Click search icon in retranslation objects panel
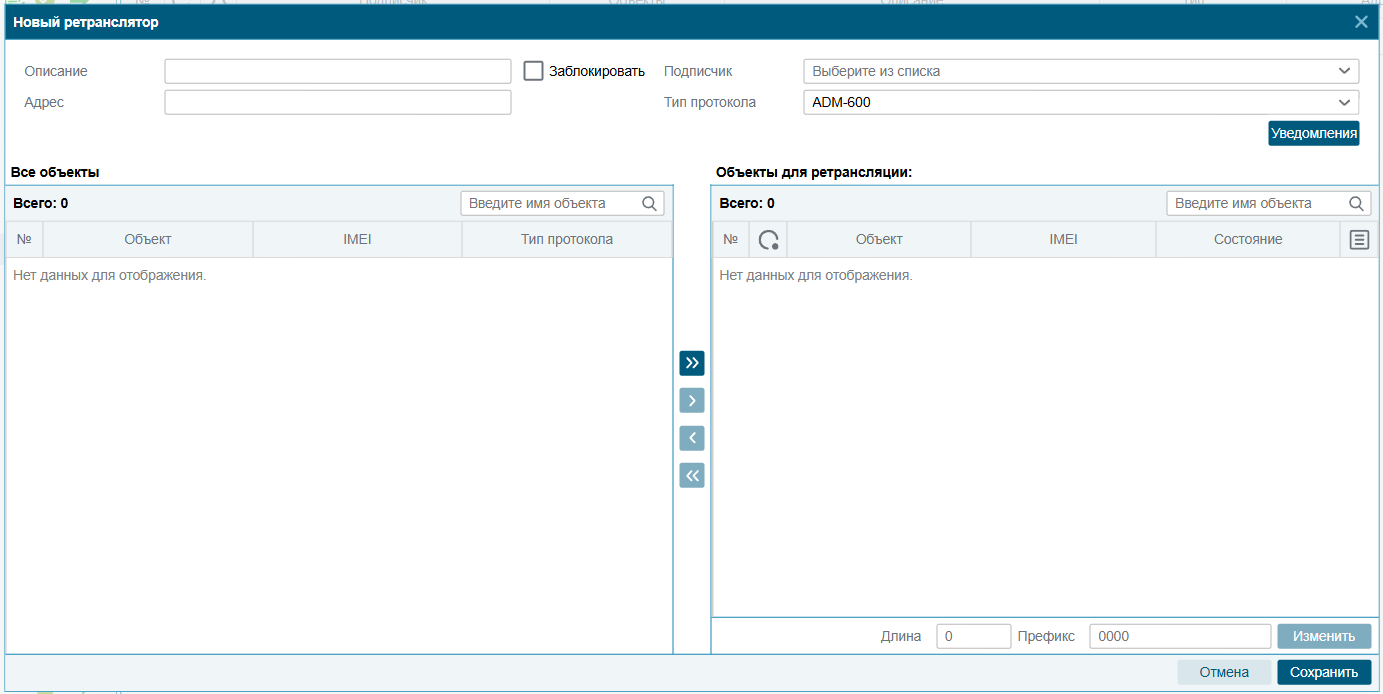The height and width of the screenshot is (694, 1383). (1356, 203)
